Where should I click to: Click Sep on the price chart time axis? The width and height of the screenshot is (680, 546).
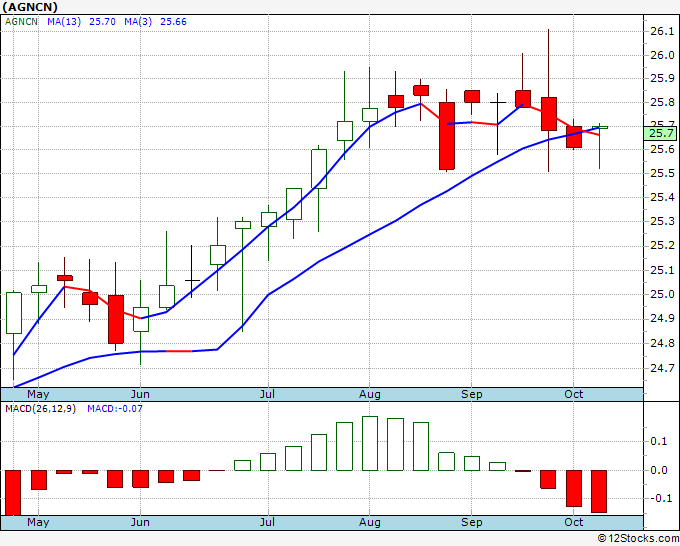(471, 394)
